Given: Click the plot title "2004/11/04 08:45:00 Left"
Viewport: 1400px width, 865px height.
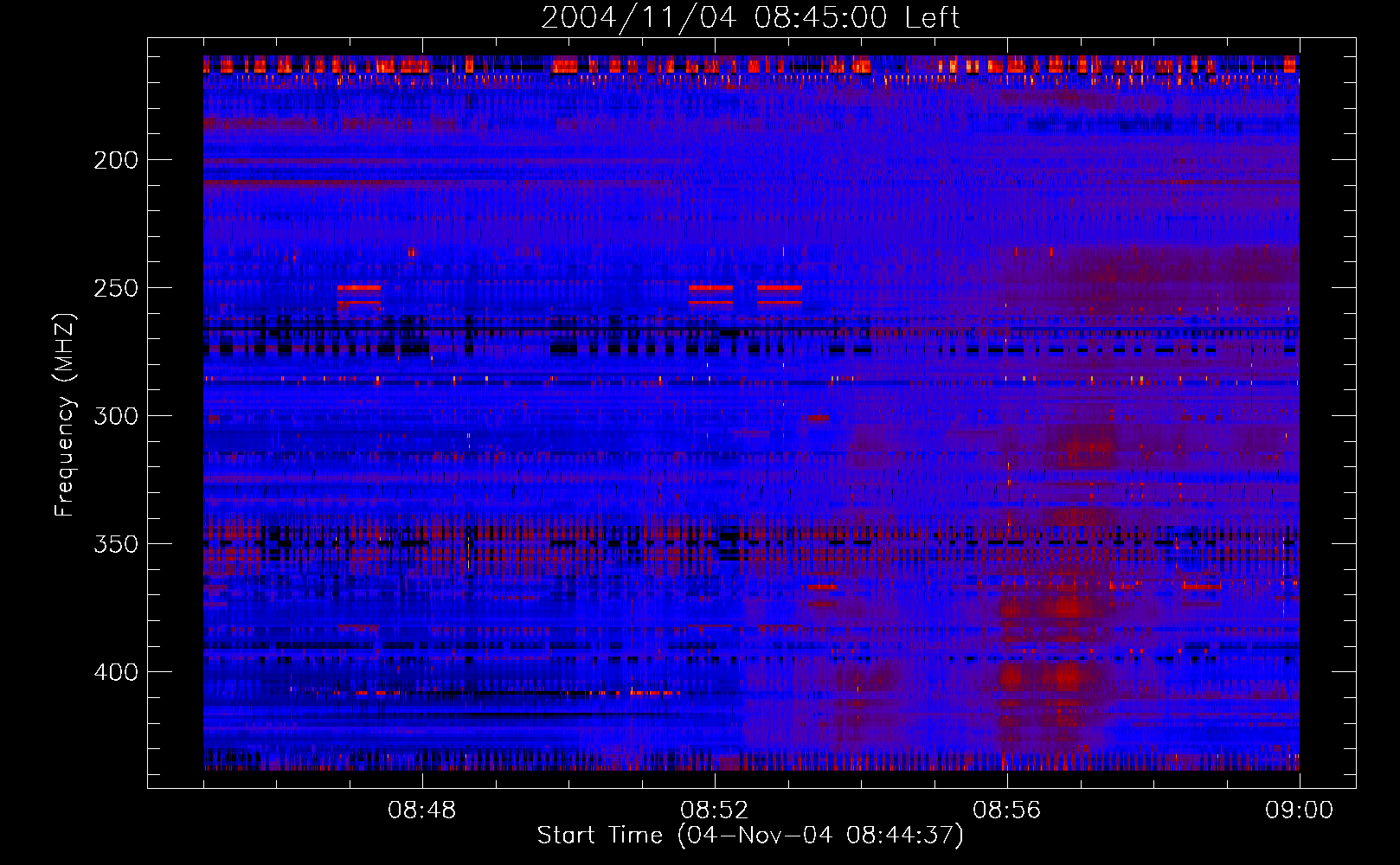Looking at the screenshot, I should (750, 17).
